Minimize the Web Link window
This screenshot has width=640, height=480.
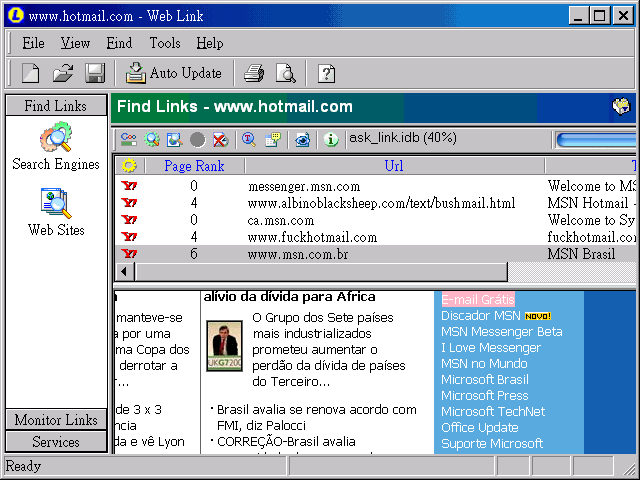(x=579, y=16)
